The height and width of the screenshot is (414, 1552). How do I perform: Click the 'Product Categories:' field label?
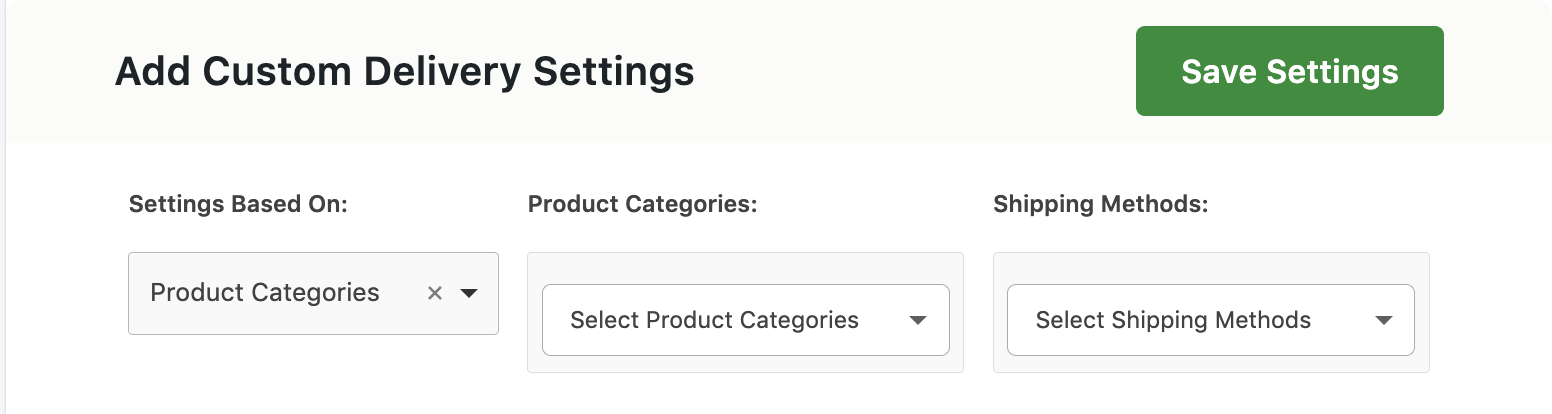[642, 204]
